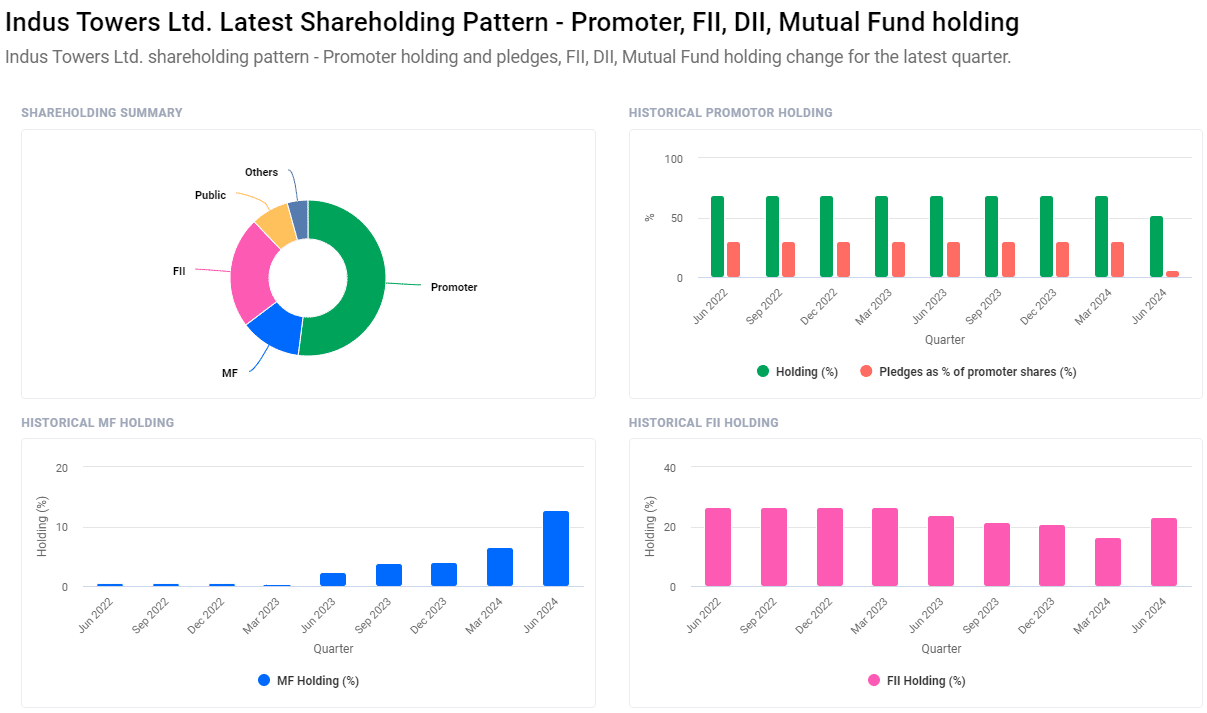Viewport: 1207px width, 713px height.
Task: Toggle the Holding (%) legend in promoter chart
Action: coord(797,372)
